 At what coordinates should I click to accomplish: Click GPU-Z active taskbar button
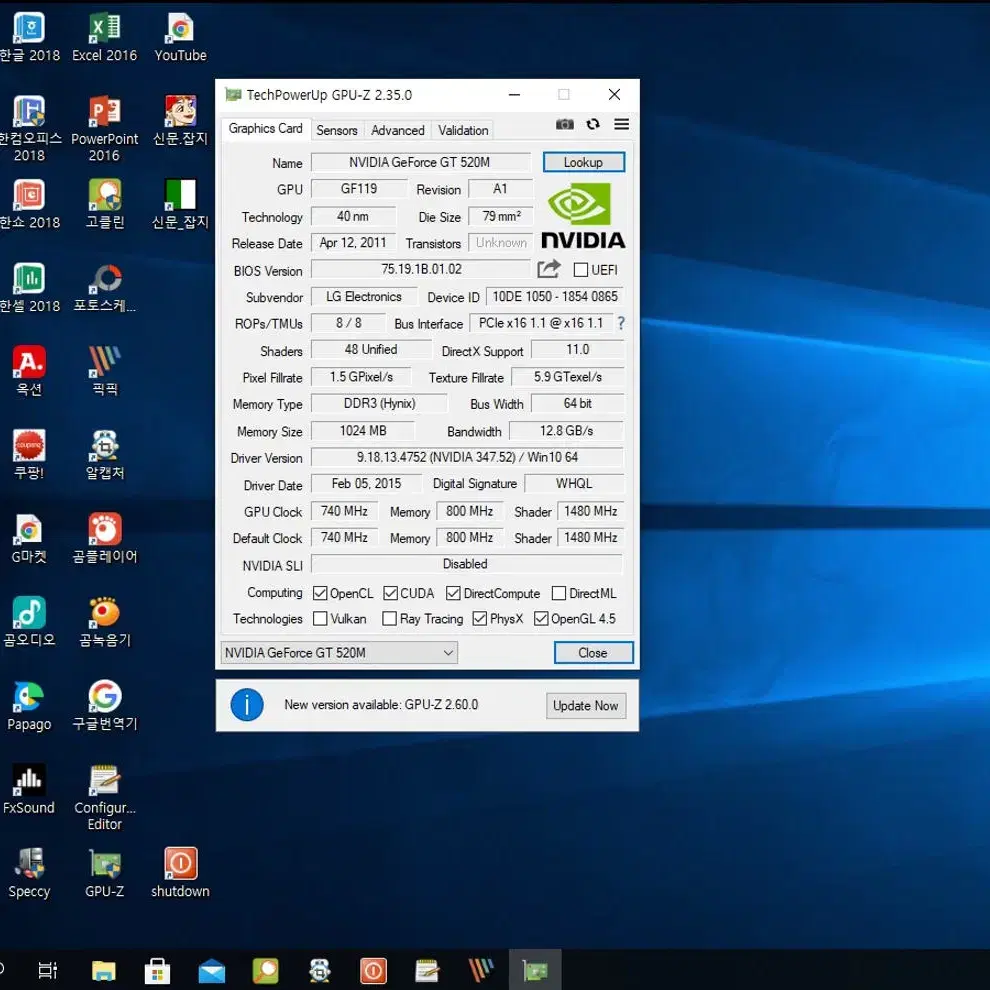[x=535, y=970]
